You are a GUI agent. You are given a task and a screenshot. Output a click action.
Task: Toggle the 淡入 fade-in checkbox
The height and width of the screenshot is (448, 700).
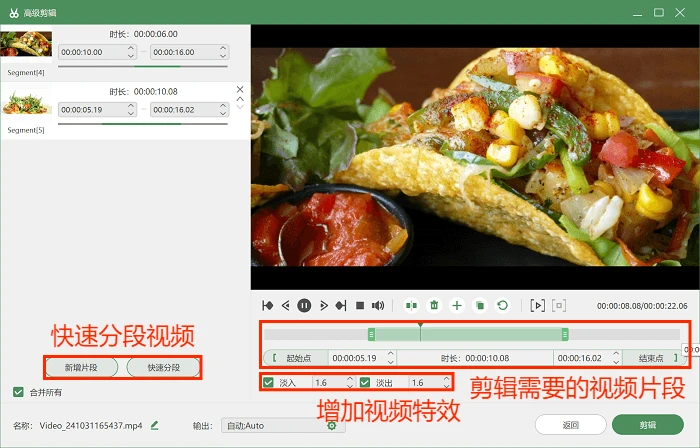(x=268, y=382)
